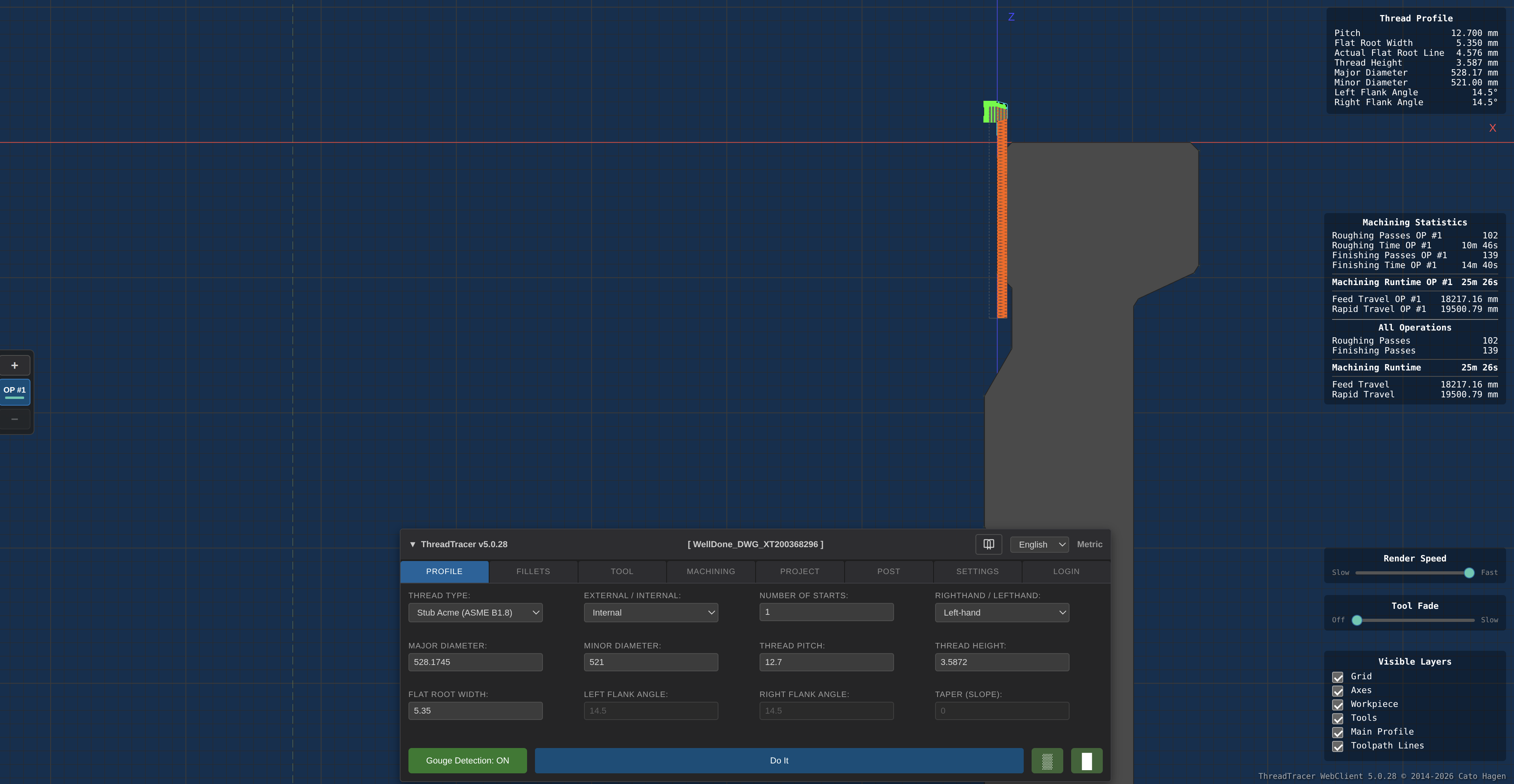
Task: Click the solid tool block icon
Action: coord(1086,760)
